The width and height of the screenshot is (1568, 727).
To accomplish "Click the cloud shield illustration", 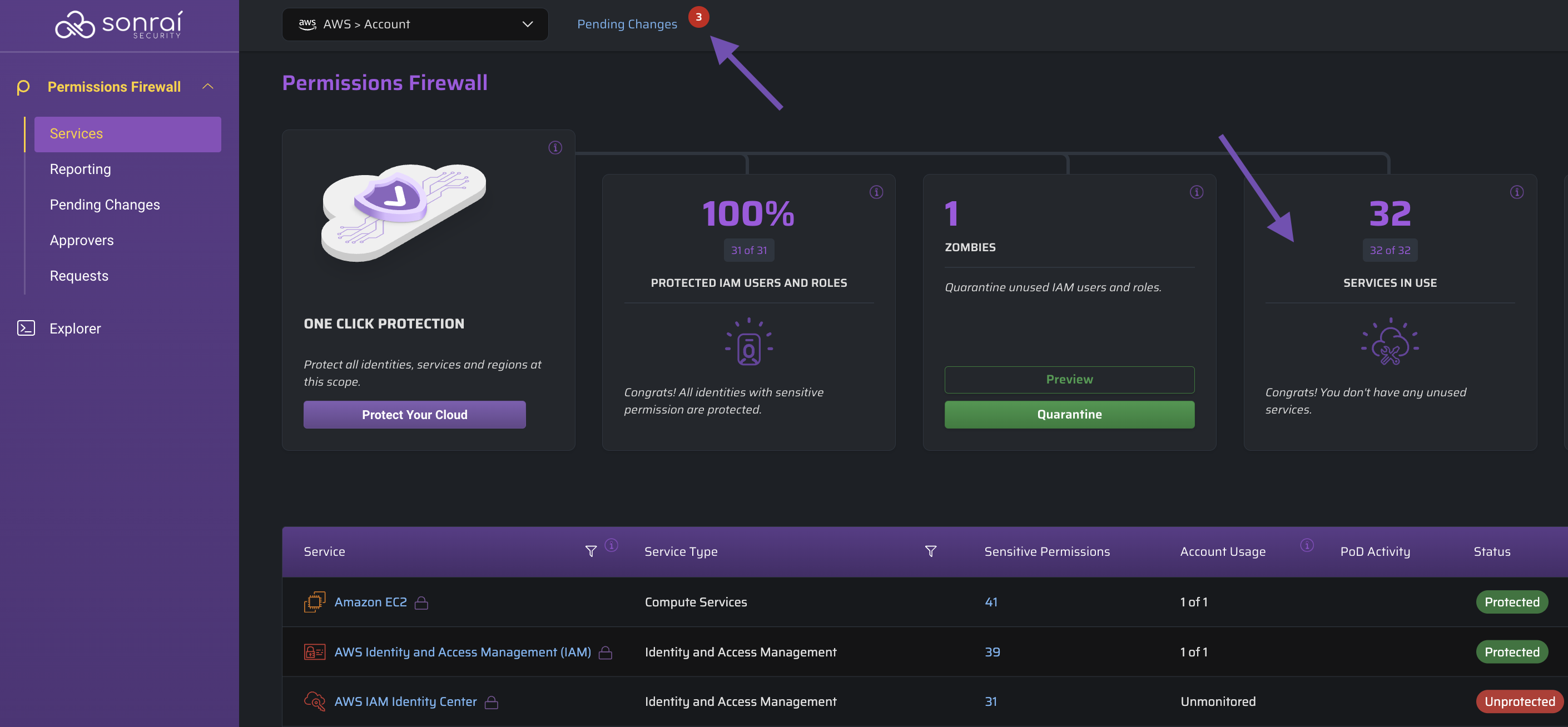I will pyautogui.click(x=404, y=212).
